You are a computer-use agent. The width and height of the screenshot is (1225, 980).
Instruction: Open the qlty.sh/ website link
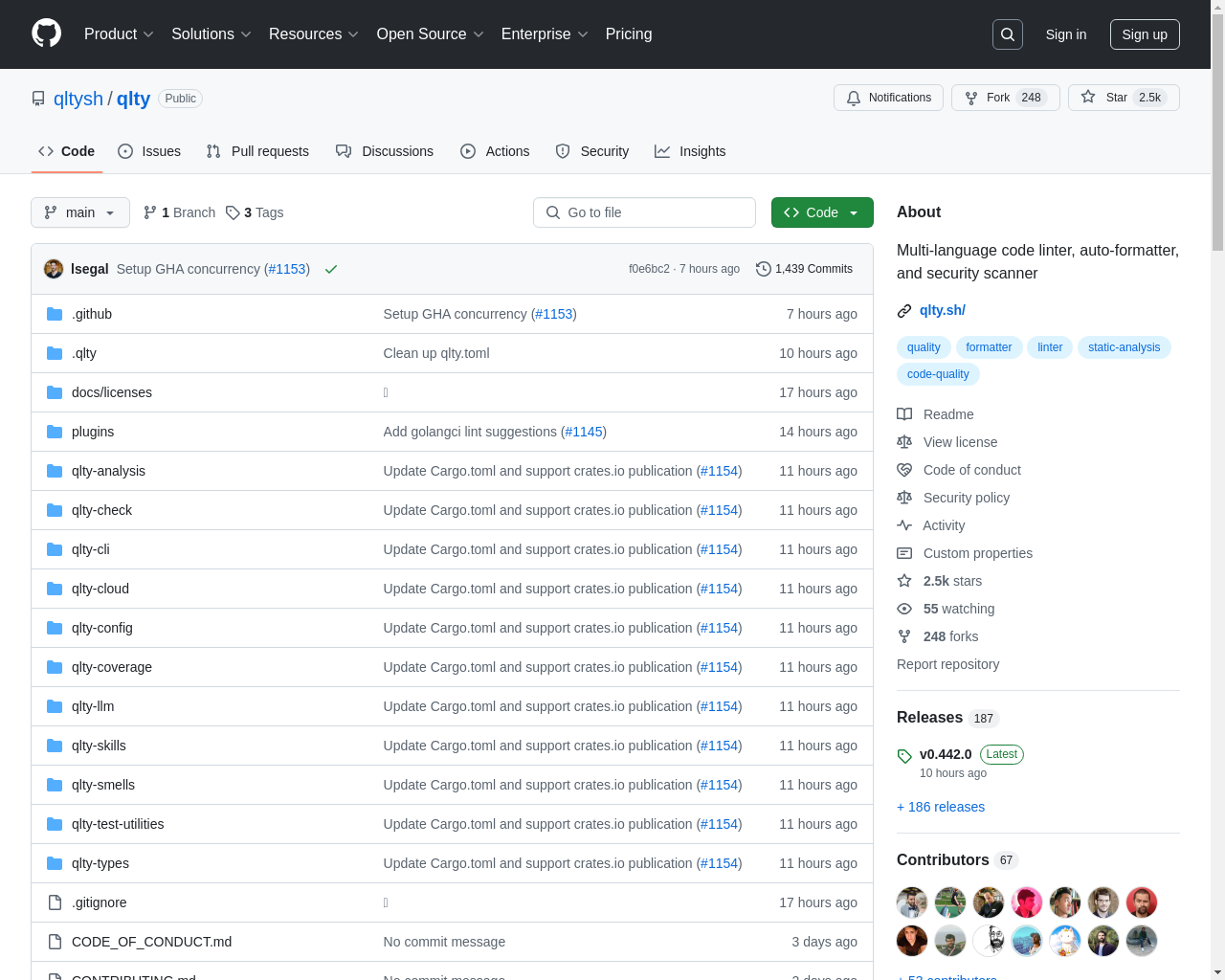point(943,310)
